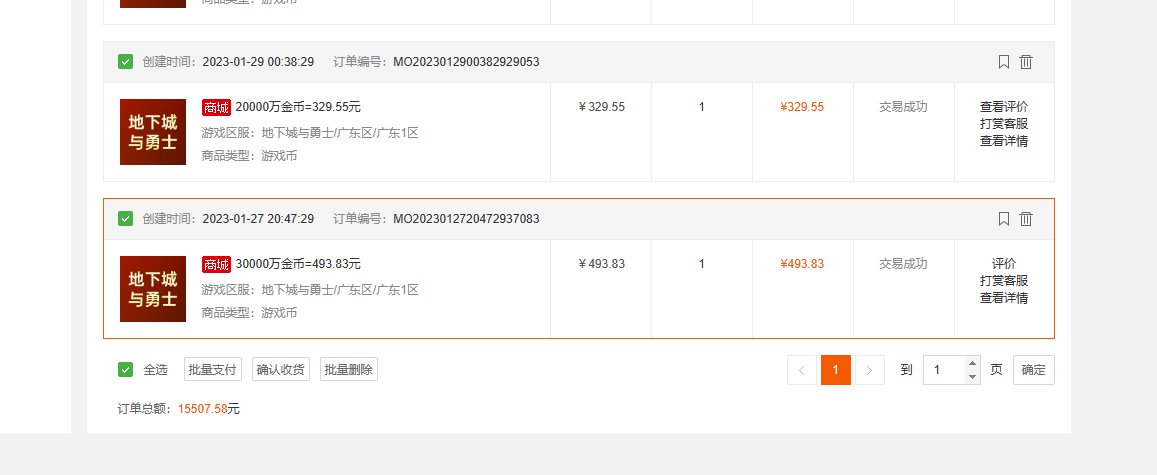Bookmark the 2023-01-29 order
Screen dimensions: 1157x475
[x=1004, y=62]
